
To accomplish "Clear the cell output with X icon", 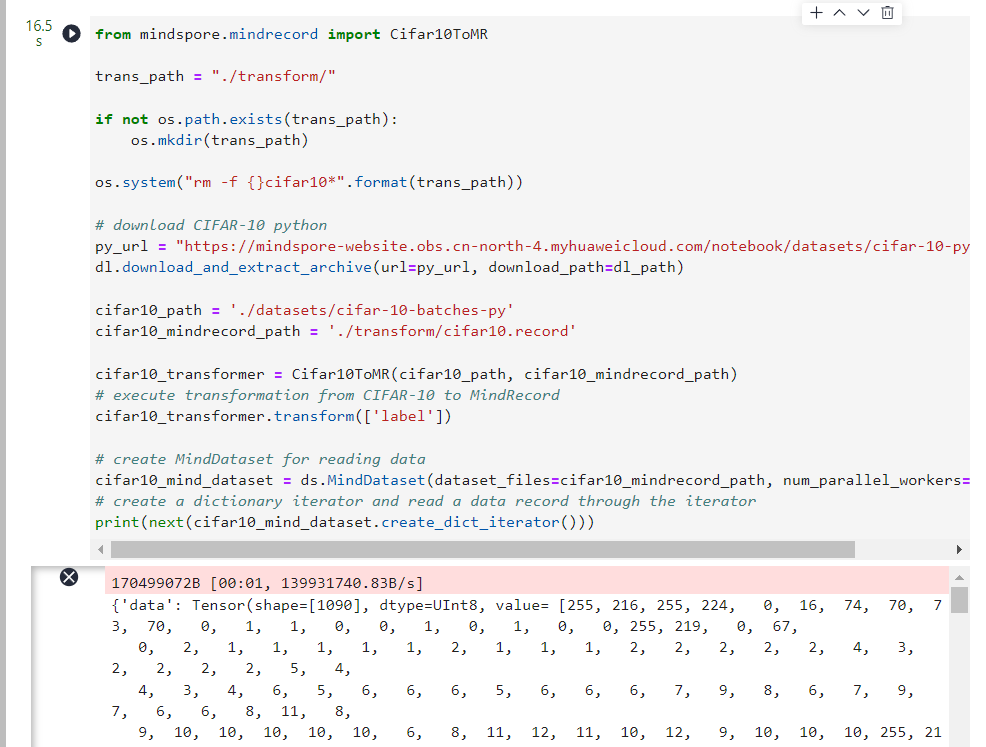I will (x=69, y=577).
